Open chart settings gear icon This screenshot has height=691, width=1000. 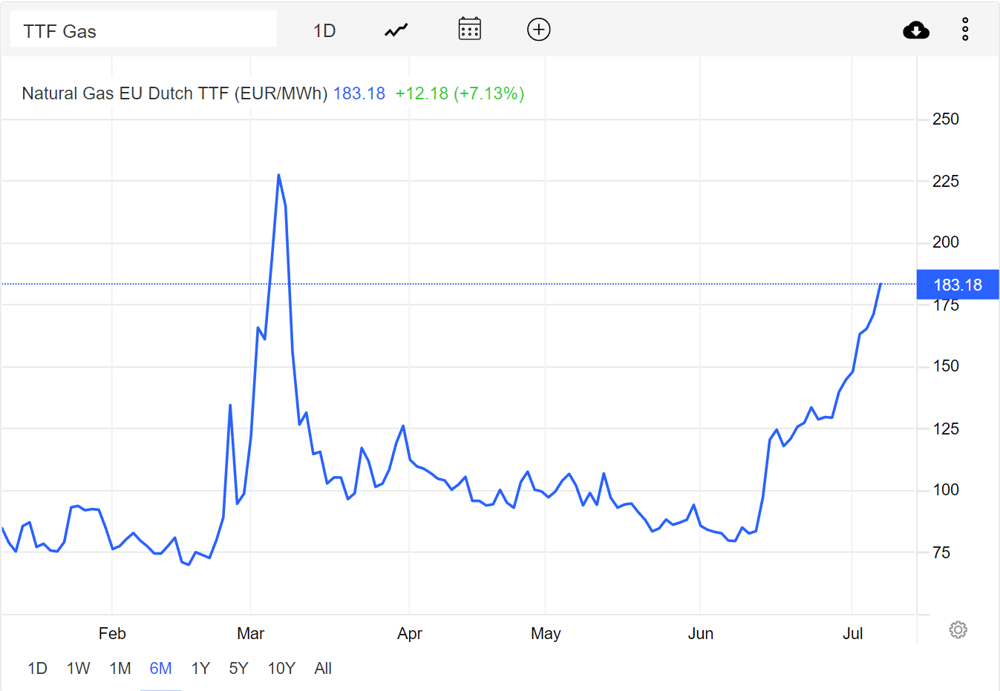click(x=958, y=630)
